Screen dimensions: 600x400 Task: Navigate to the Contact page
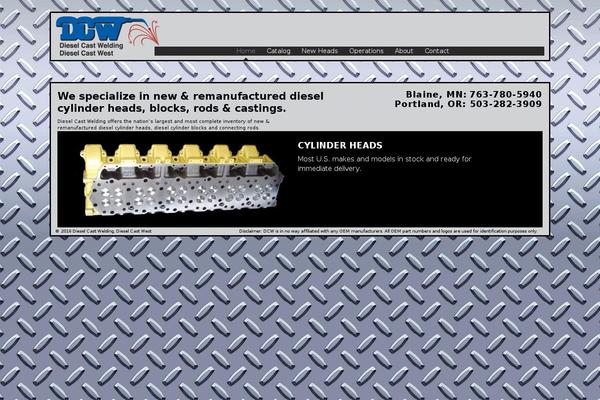click(437, 51)
